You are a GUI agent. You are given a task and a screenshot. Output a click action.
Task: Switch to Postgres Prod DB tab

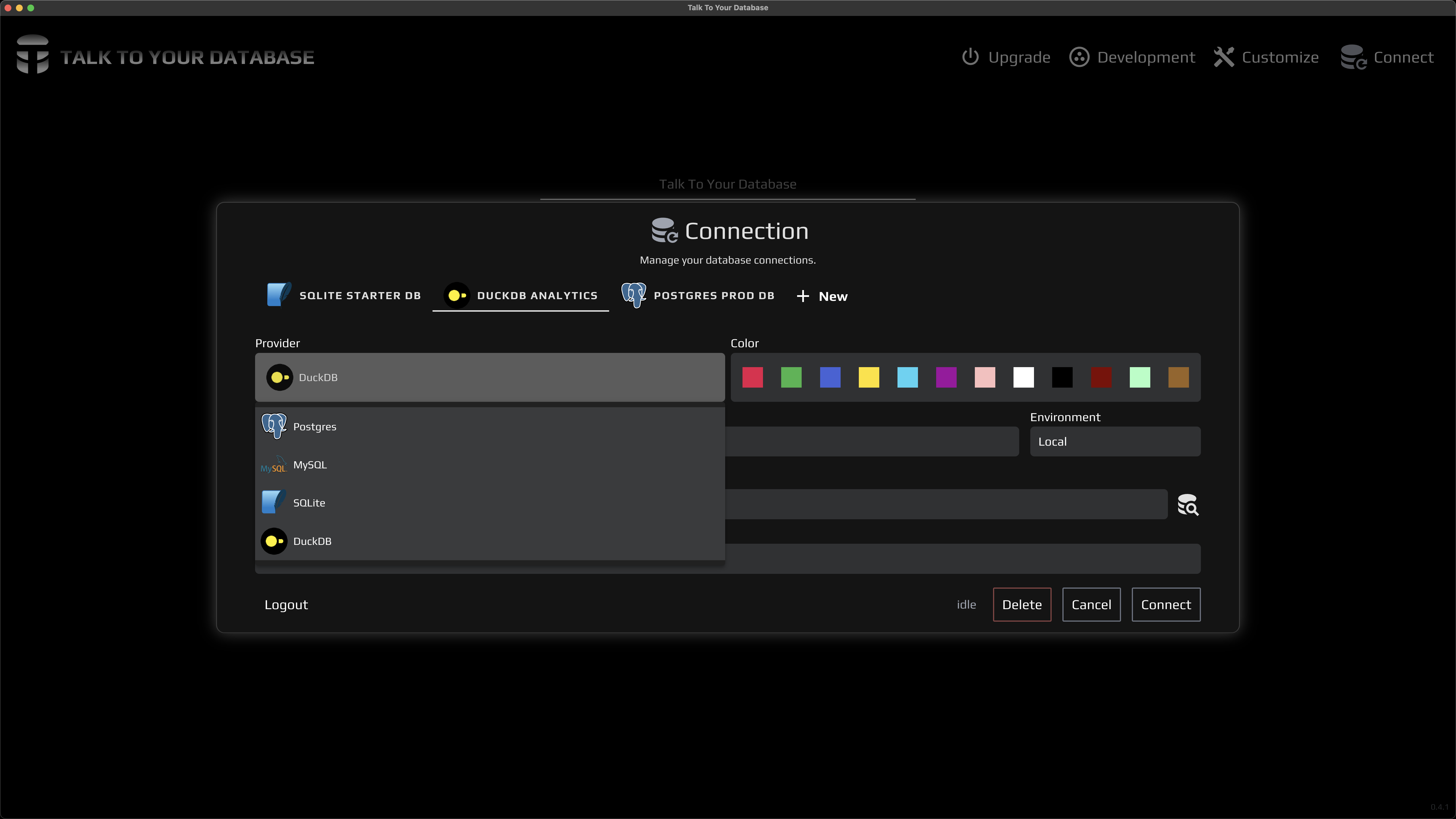(698, 296)
